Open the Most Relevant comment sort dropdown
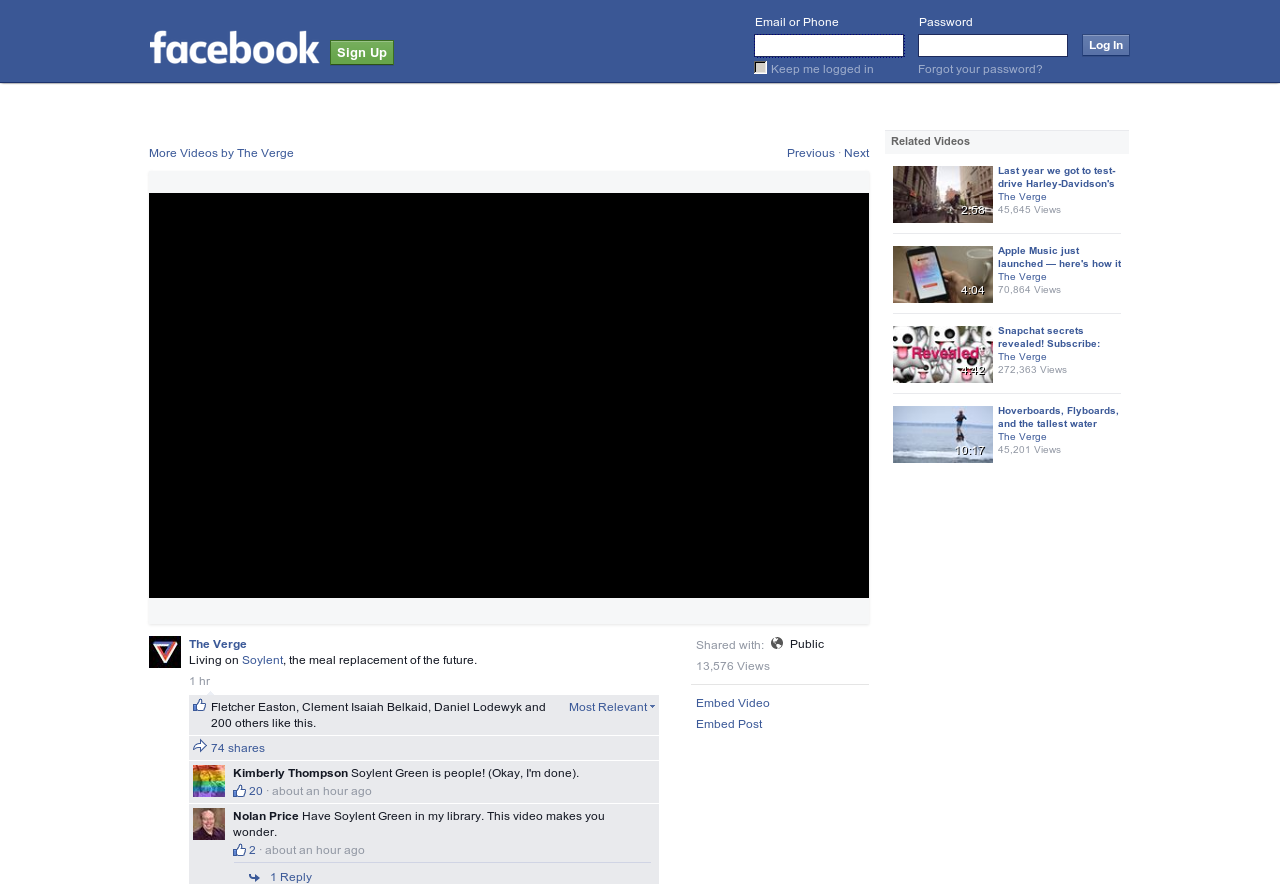This screenshot has height=884, width=1280. tap(612, 707)
